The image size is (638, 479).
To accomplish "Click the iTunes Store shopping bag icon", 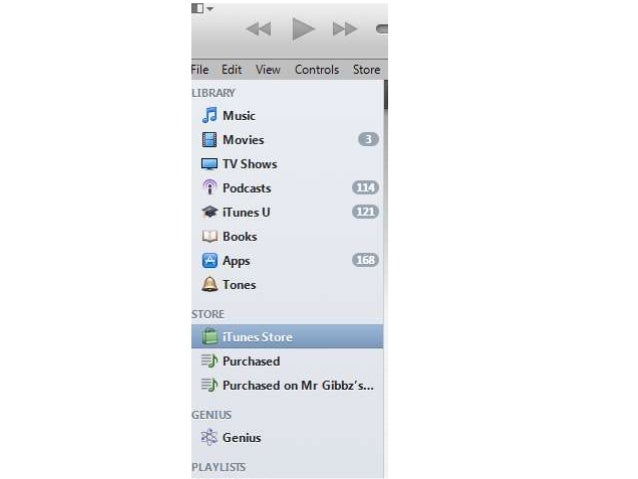I will click(210, 336).
